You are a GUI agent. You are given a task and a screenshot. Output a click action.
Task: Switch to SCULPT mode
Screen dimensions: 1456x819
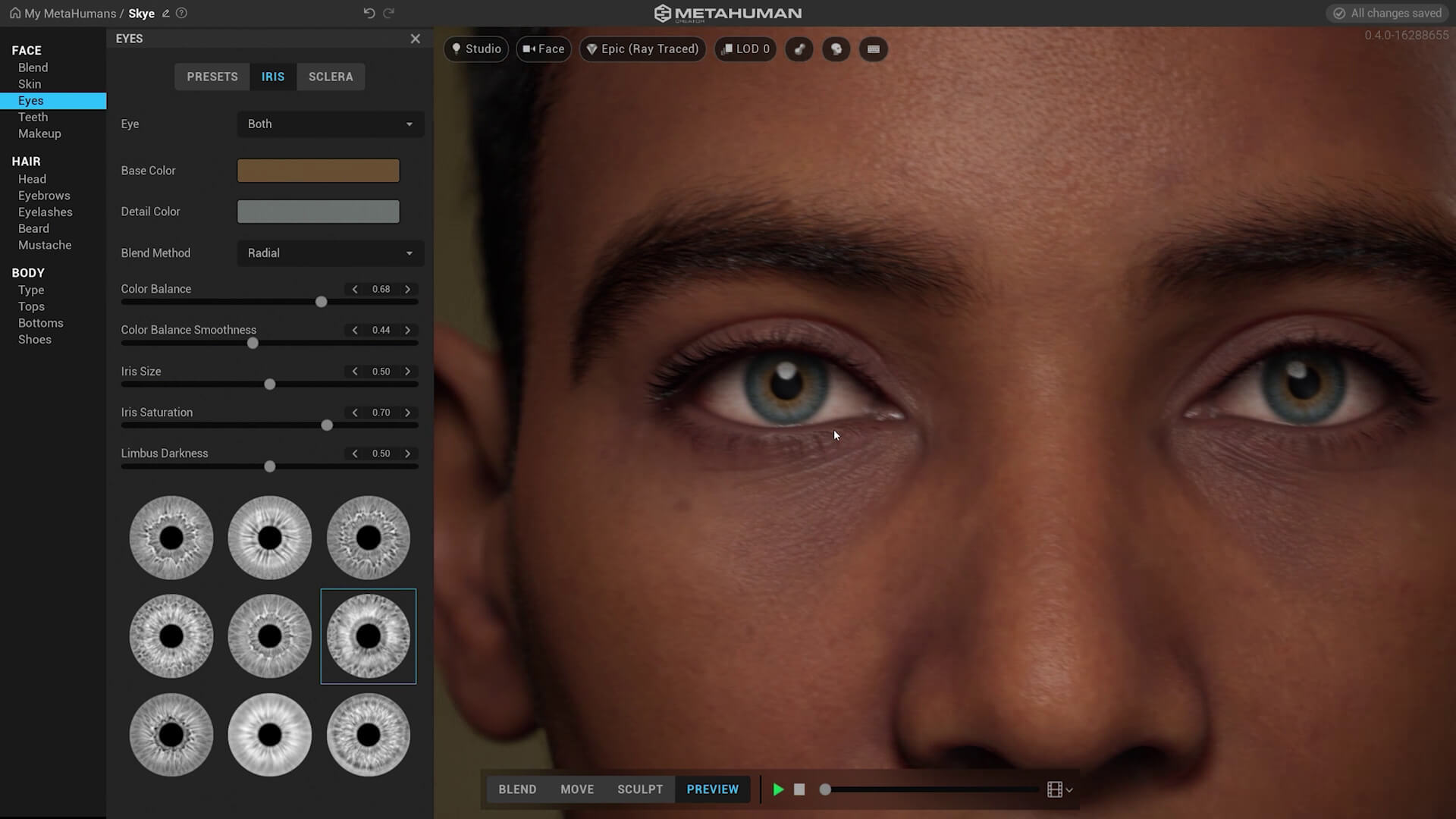click(x=639, y=789)
